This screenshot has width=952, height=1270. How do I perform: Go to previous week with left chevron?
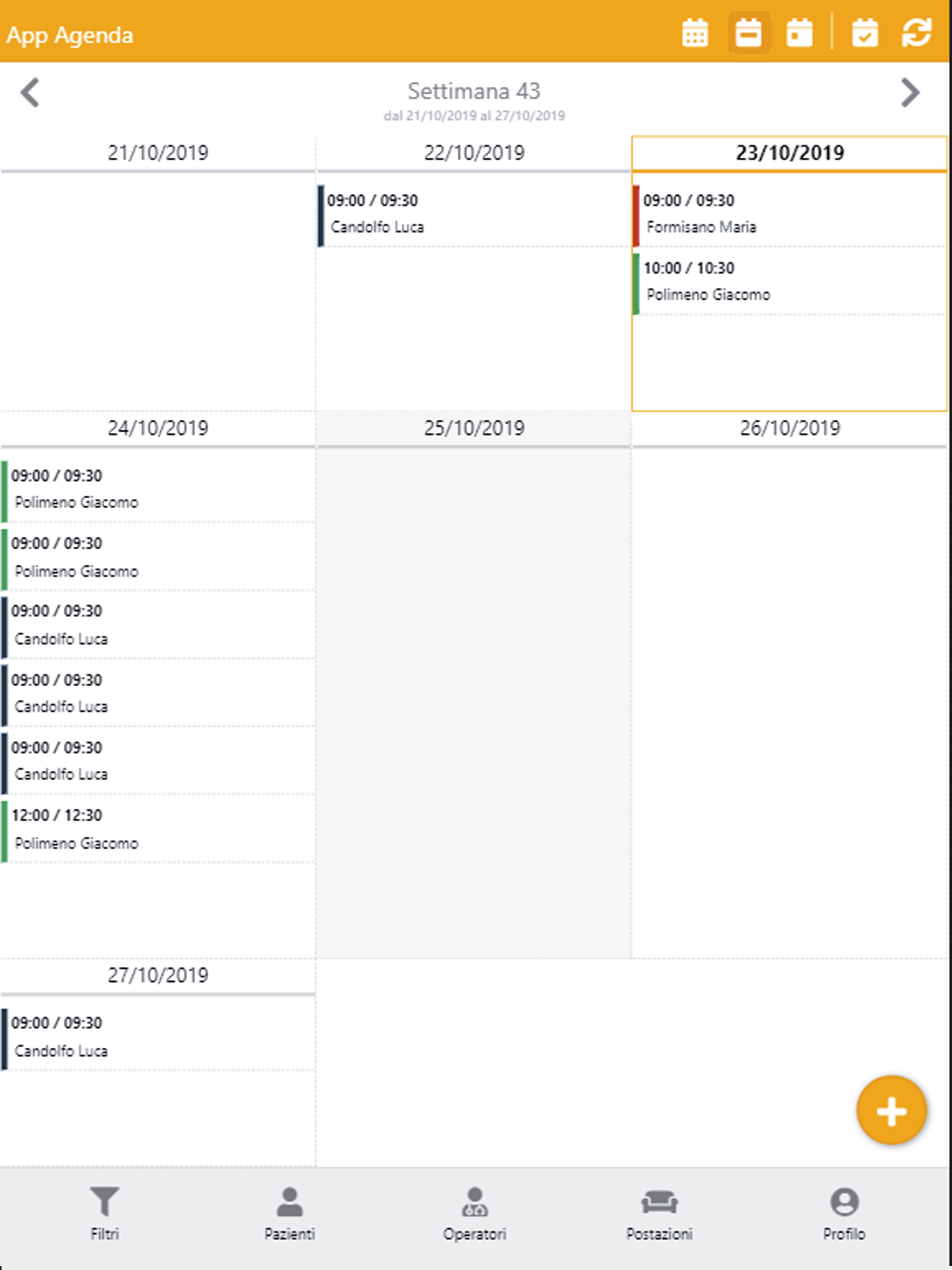[30, 93]
